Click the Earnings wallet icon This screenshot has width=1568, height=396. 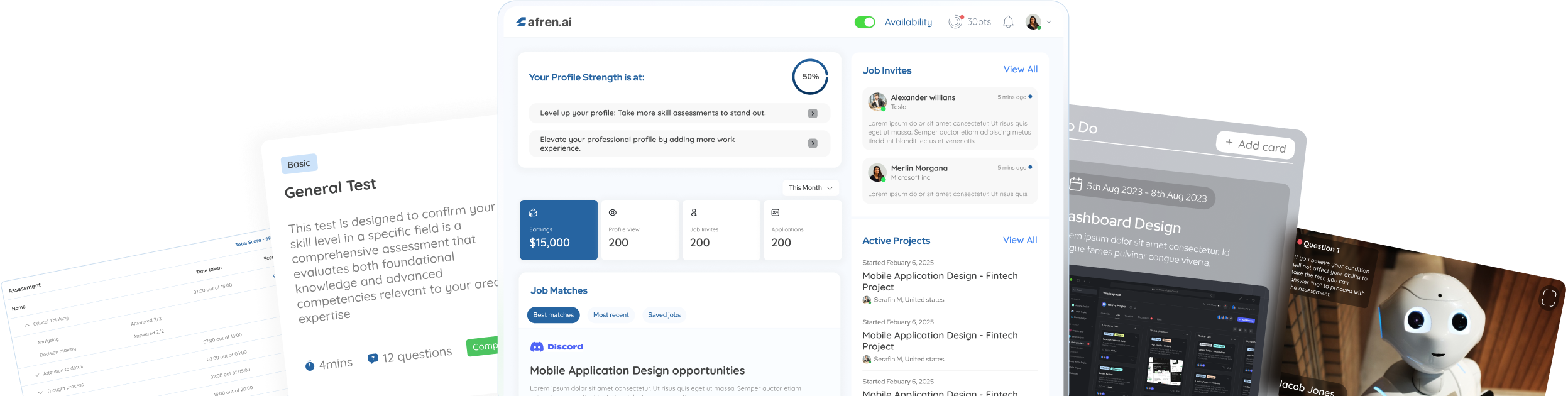533,212
